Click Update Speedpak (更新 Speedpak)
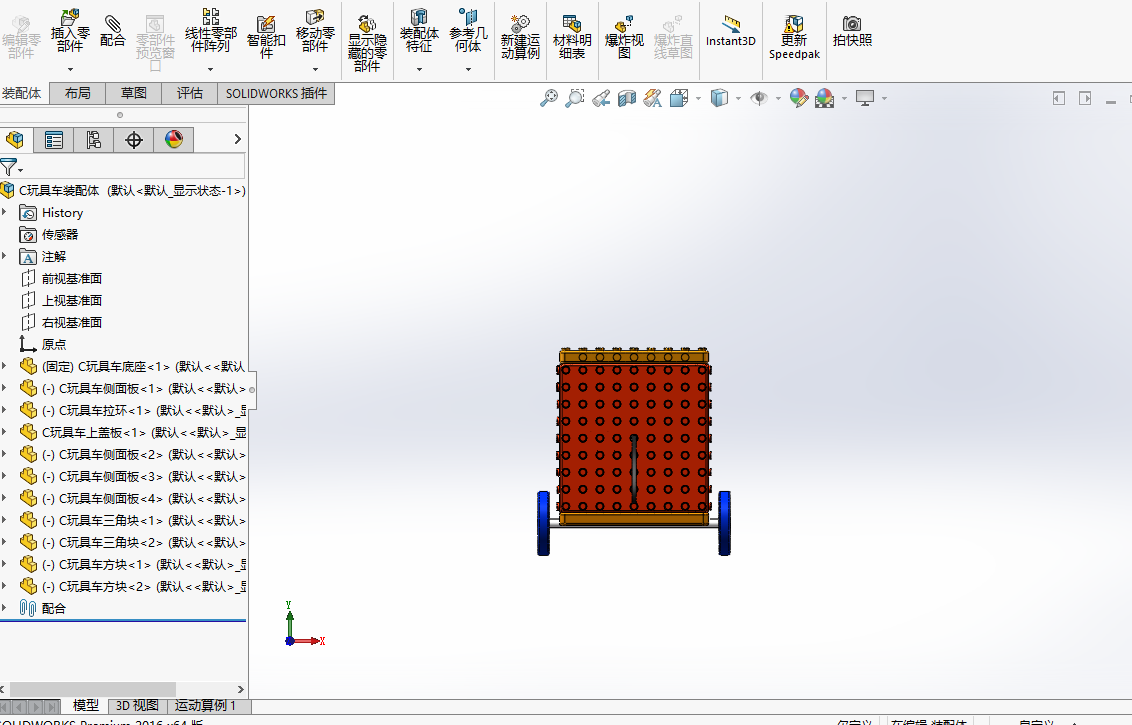 pos(794,38)
